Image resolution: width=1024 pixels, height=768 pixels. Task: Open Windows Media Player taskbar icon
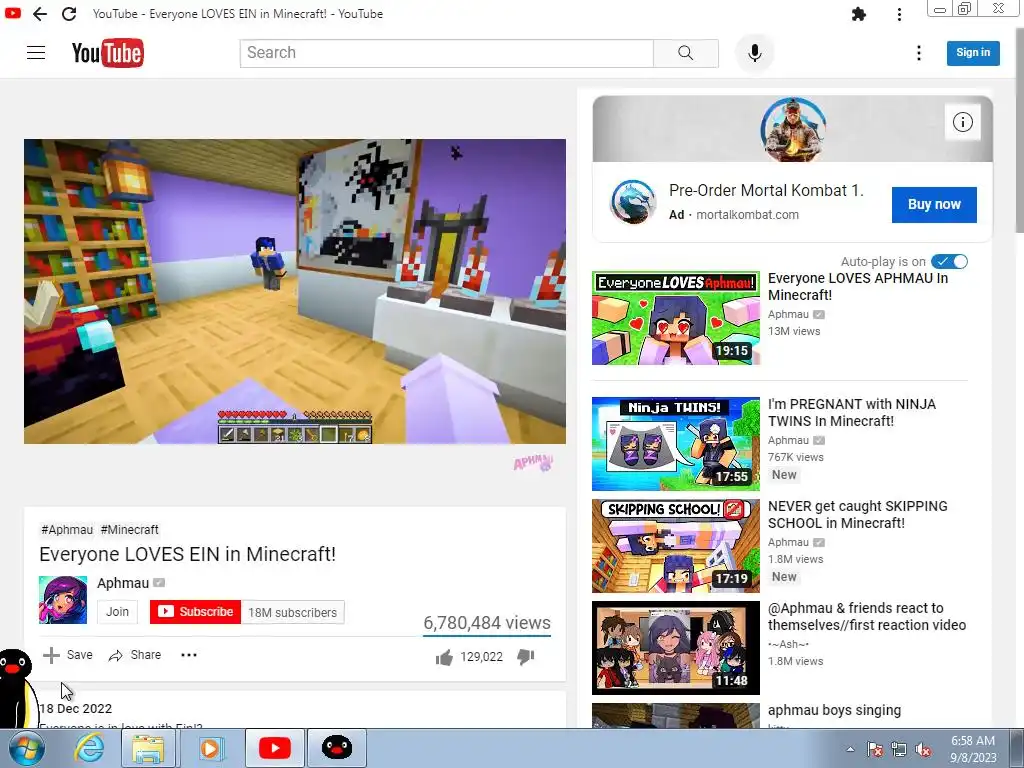tap(210, 748)
